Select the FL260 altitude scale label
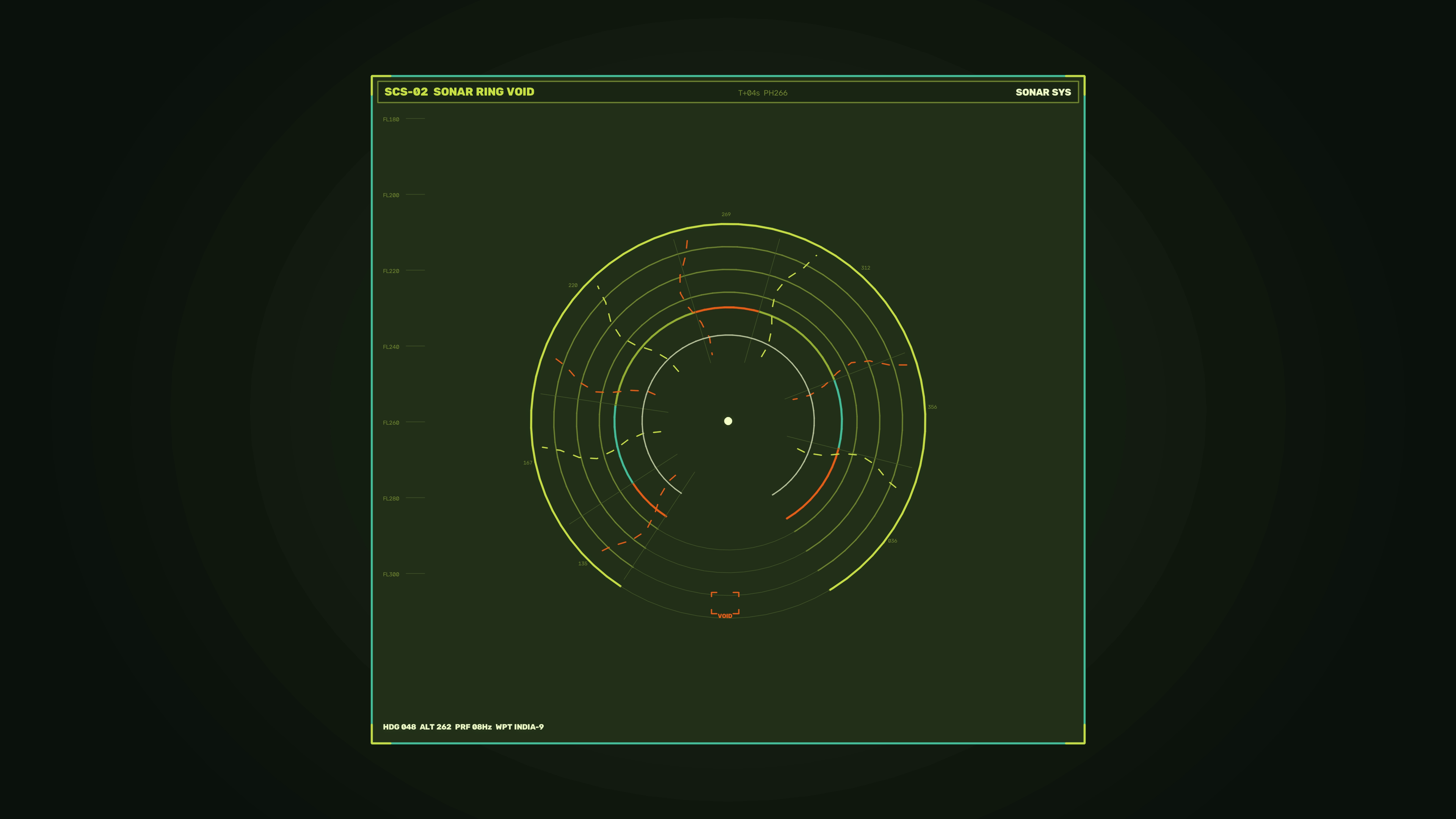This screenshot has height=819, width=1456. coord(391,422)
